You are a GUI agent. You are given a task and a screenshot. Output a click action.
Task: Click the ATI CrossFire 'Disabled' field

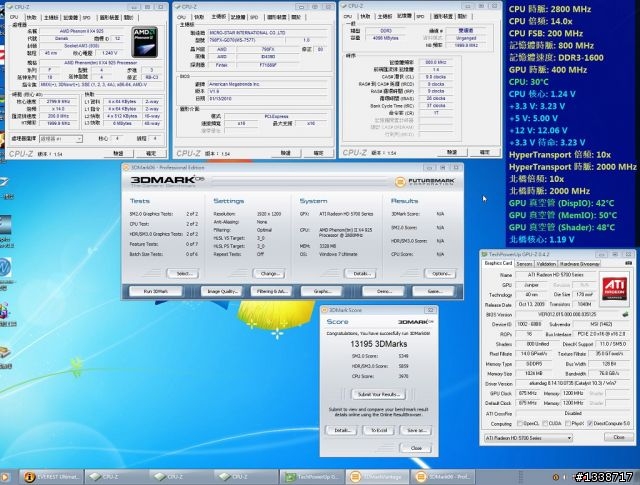(573, 413)
